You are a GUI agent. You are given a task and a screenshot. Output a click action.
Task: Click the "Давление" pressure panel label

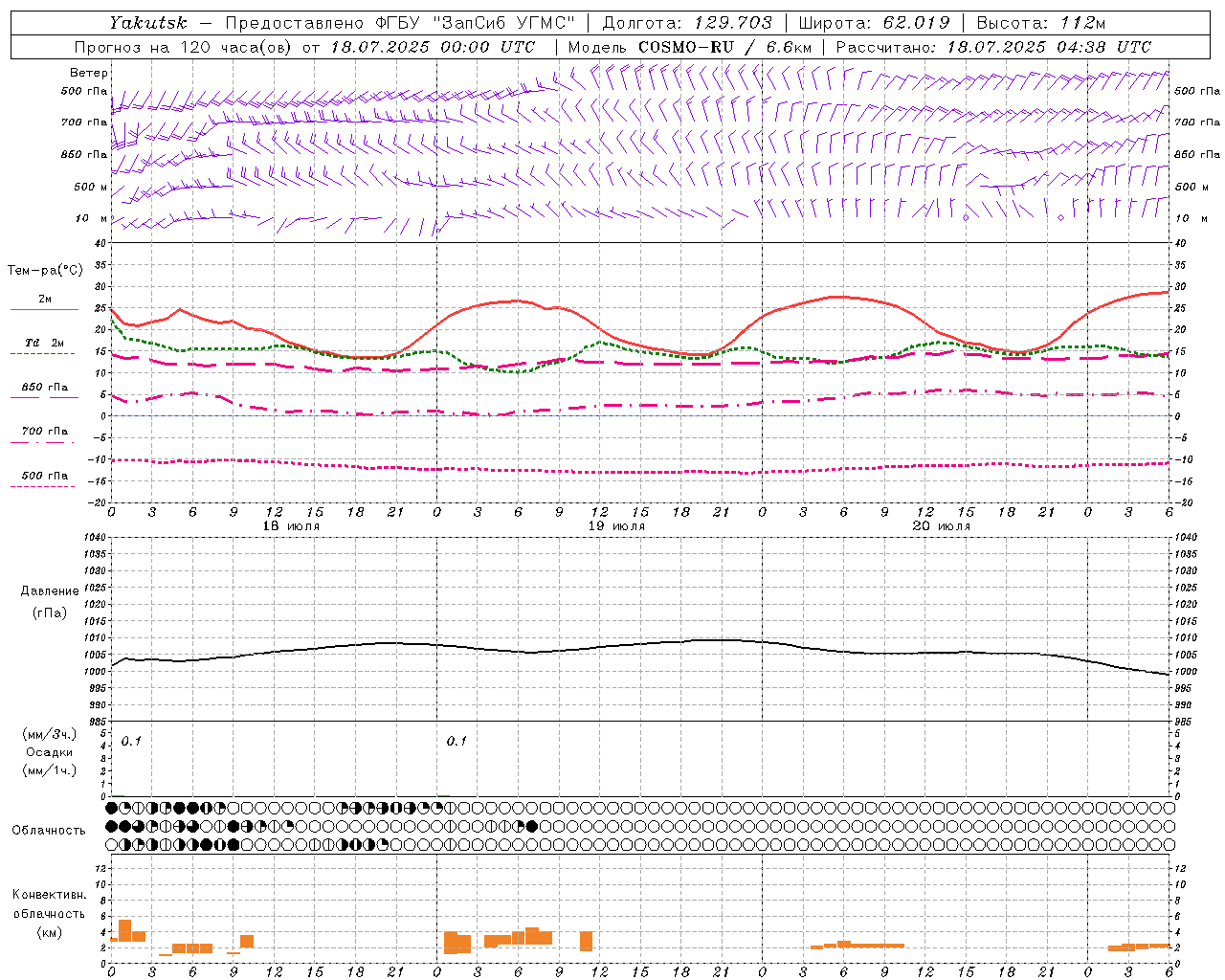[x=50, y=591]
